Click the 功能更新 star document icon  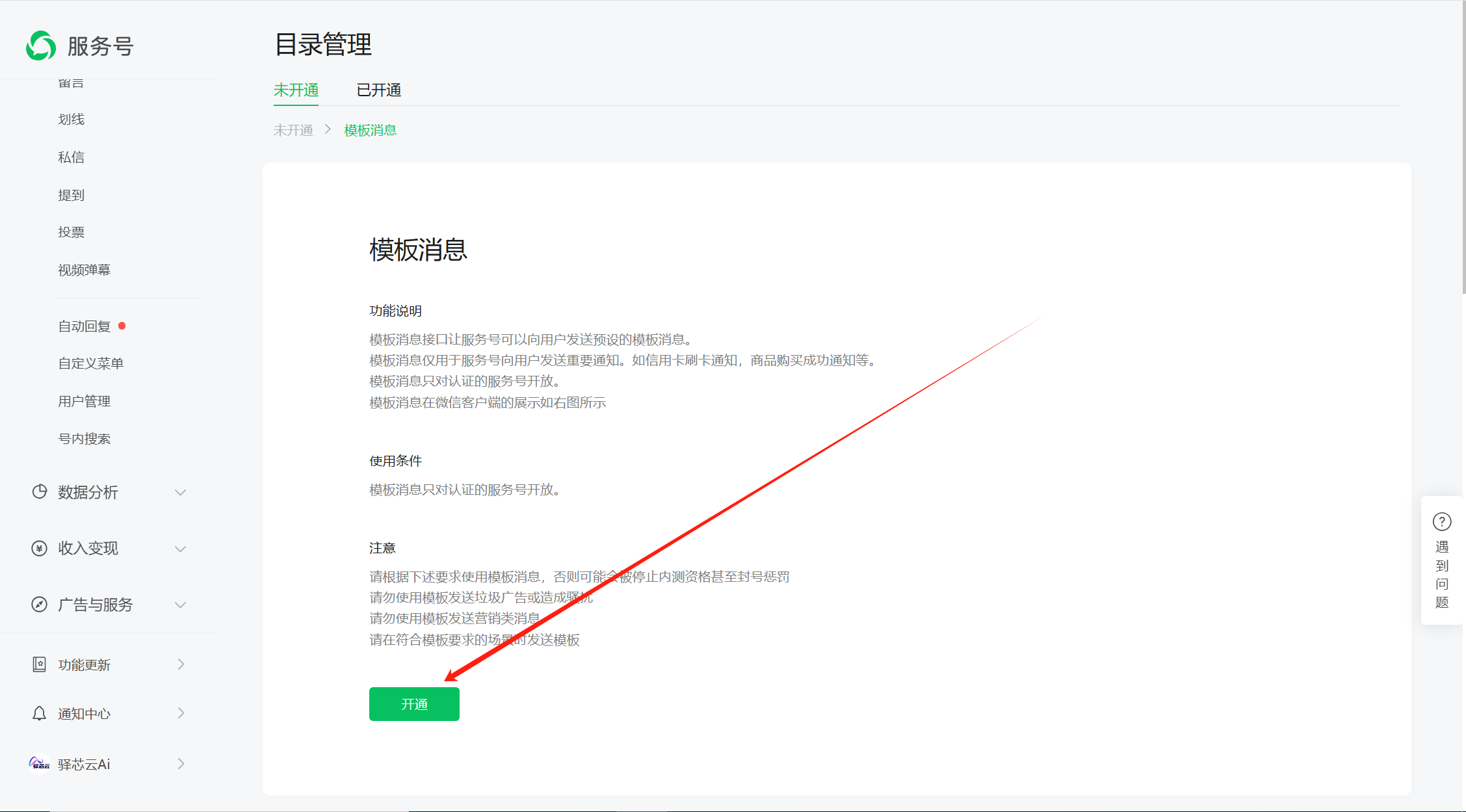[40, 664]
